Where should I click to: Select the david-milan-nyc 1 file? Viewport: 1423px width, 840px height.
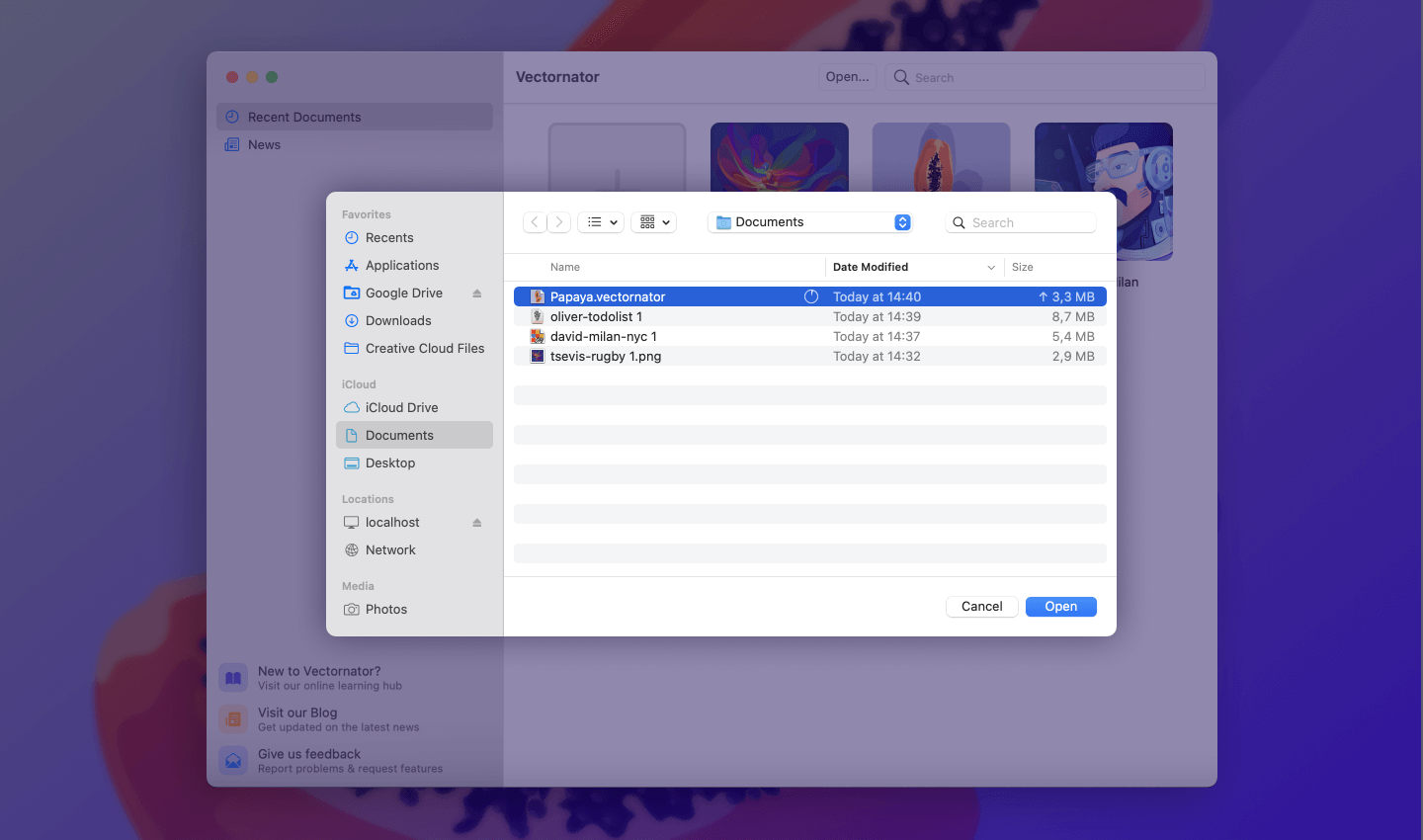click(810, 336)
